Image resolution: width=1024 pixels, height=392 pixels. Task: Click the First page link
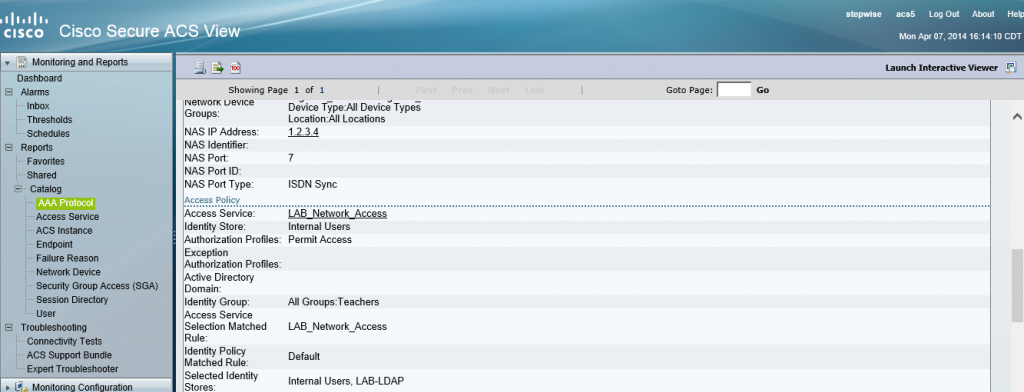pos(426,90)
